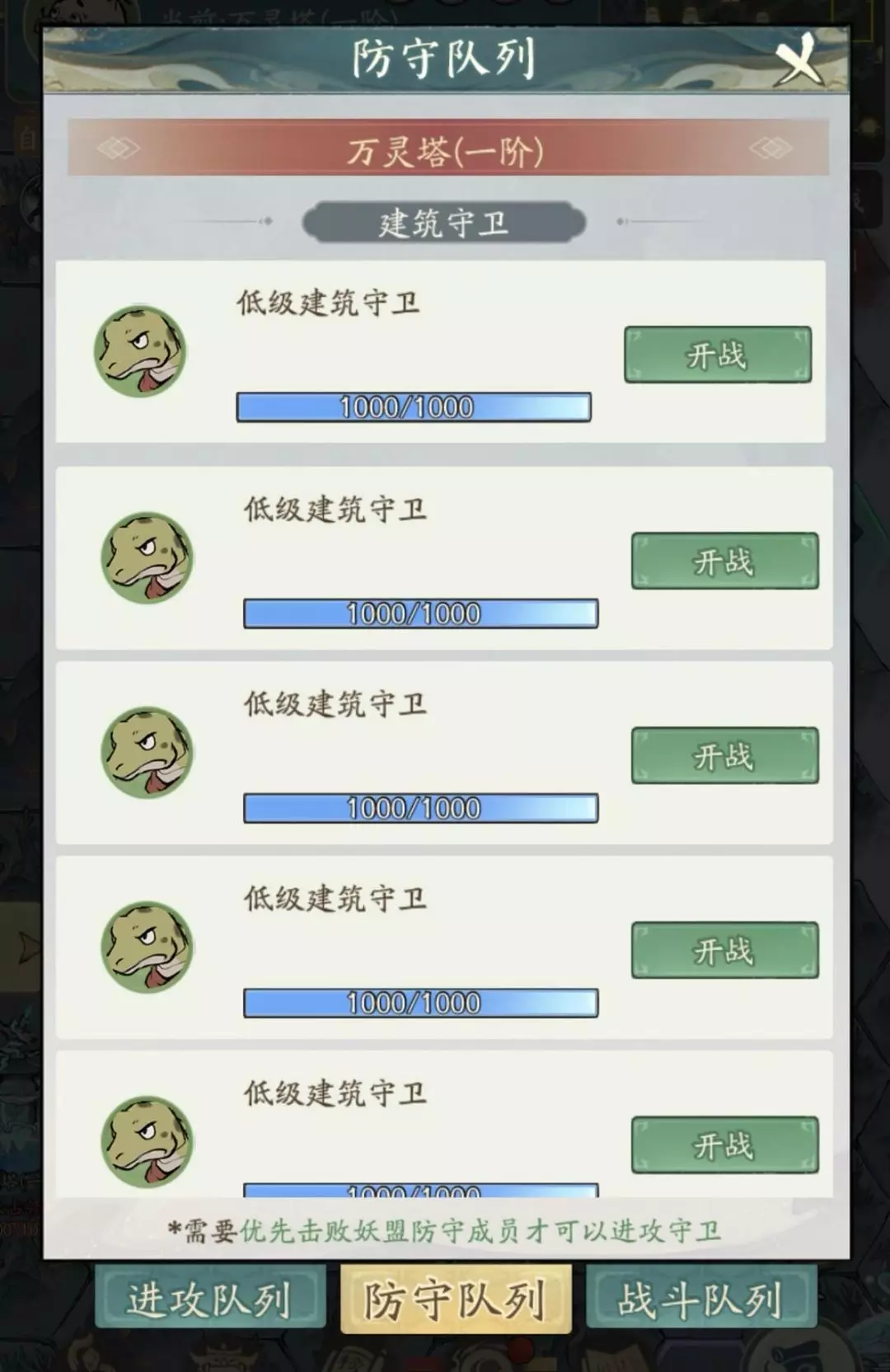Start battle with the fourth 低级建筑守卫
This screenshot has width=890, height=1372.
pos(725,950)
